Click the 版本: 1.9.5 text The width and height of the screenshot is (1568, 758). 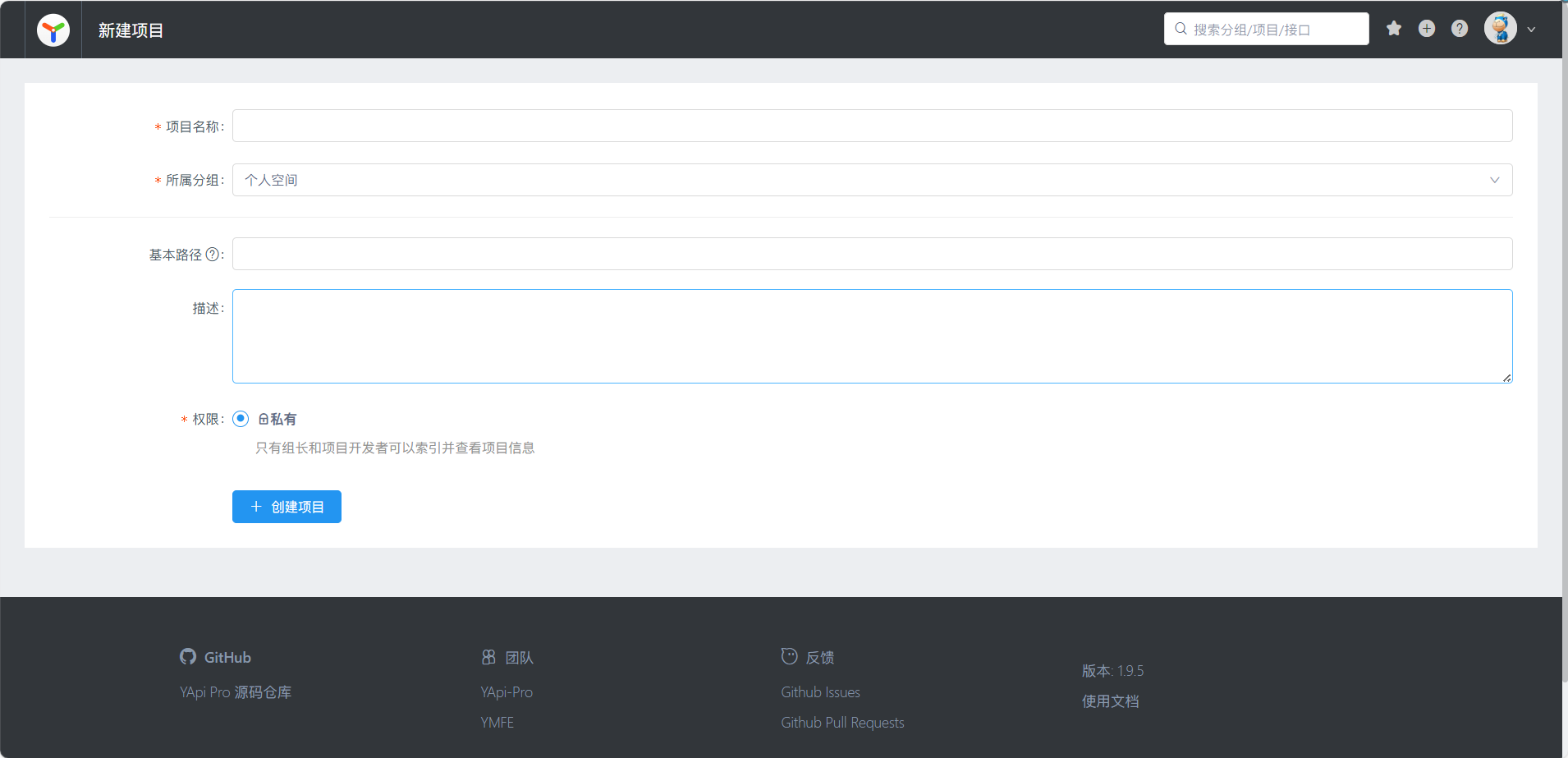point(1113,671)
